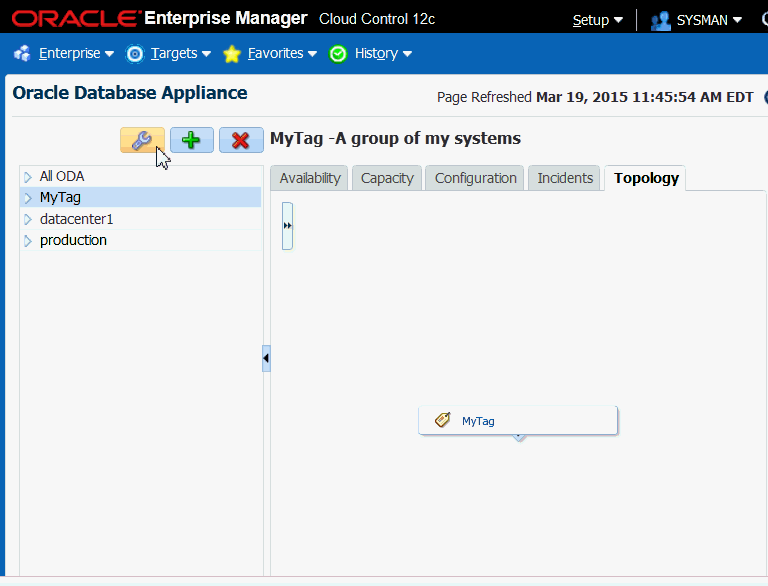Click the green plus add tag button
The height and width of the screenshot is (586, 768).
pyautogui.click(x=192, y=140)
